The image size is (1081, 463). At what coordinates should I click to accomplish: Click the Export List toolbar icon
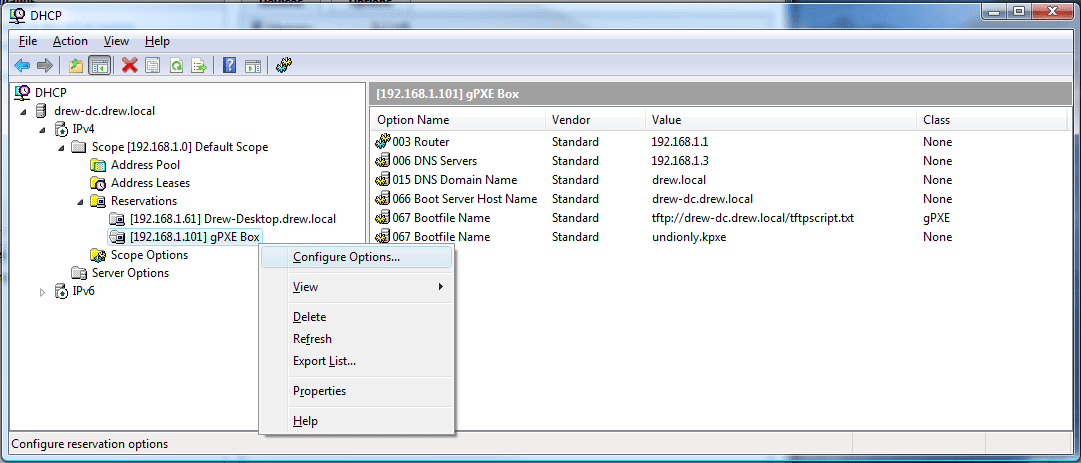(x=199, y=65)
